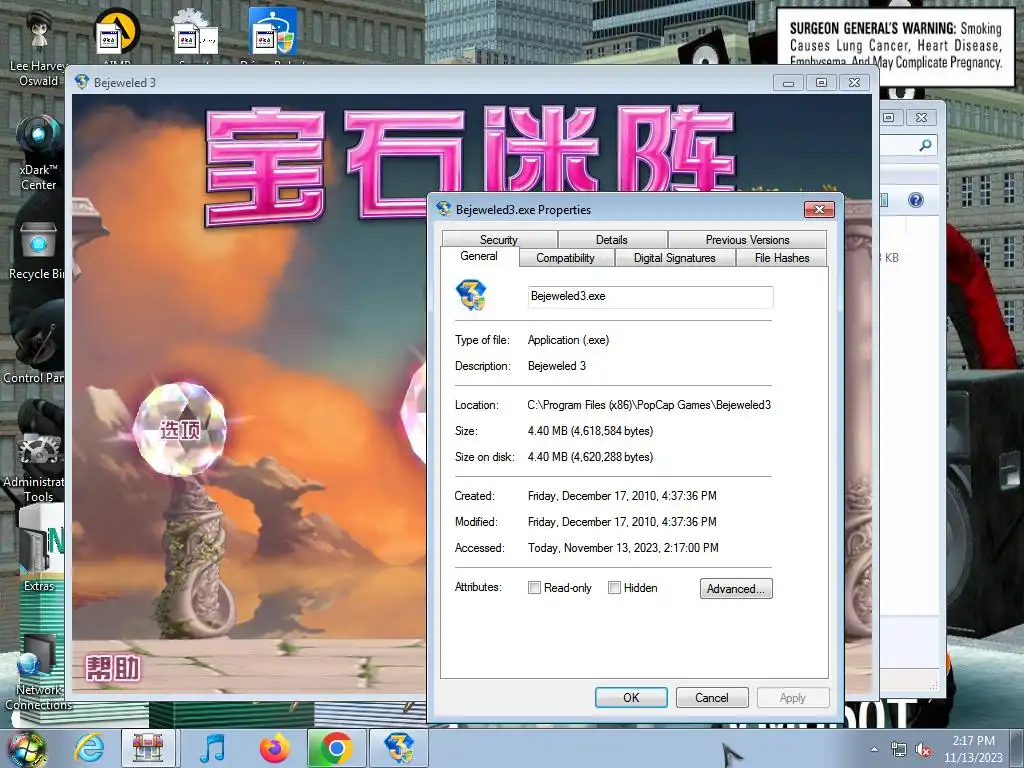Click the Description value Bejeweled 3
This screenshot has width=1024, height=768.
556,366
